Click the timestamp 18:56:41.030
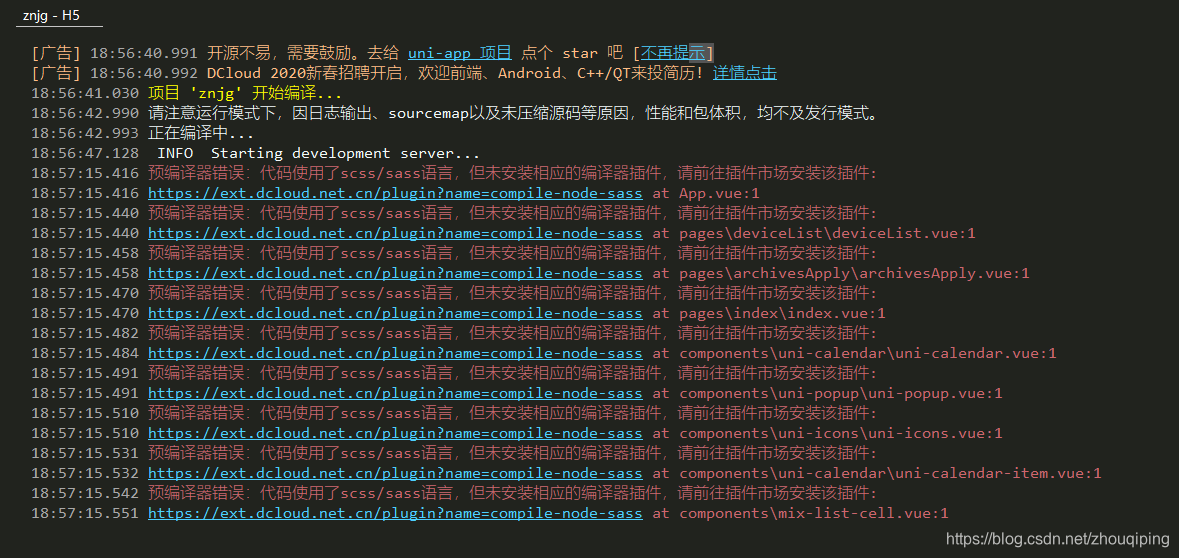The height and width of the screenshot is (558, 1179). [x=85, y=93]
